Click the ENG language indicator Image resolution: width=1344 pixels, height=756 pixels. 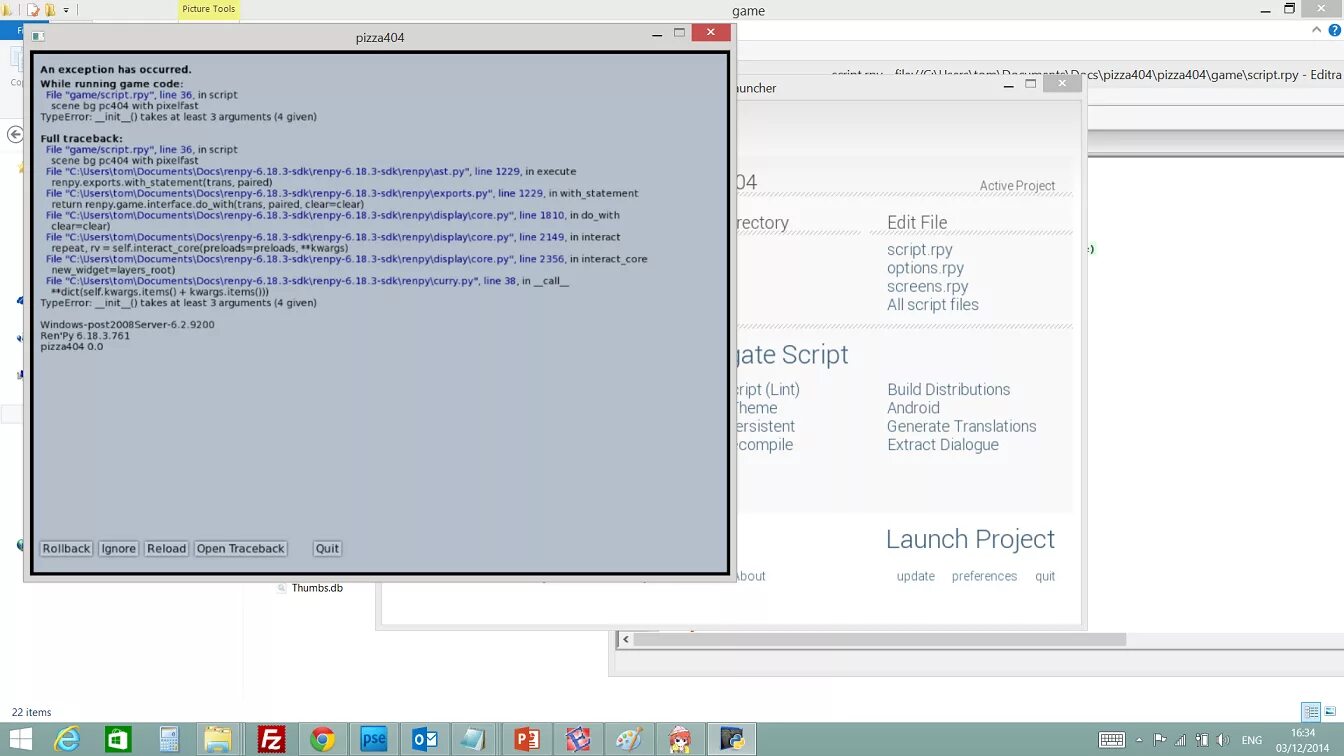[1252, 740]
